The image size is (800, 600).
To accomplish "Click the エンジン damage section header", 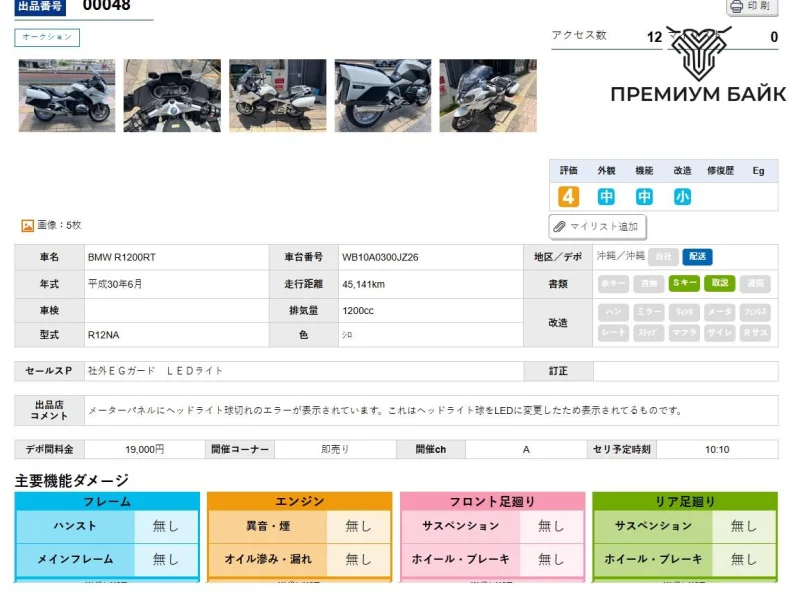I will click(x=299, y=501).
